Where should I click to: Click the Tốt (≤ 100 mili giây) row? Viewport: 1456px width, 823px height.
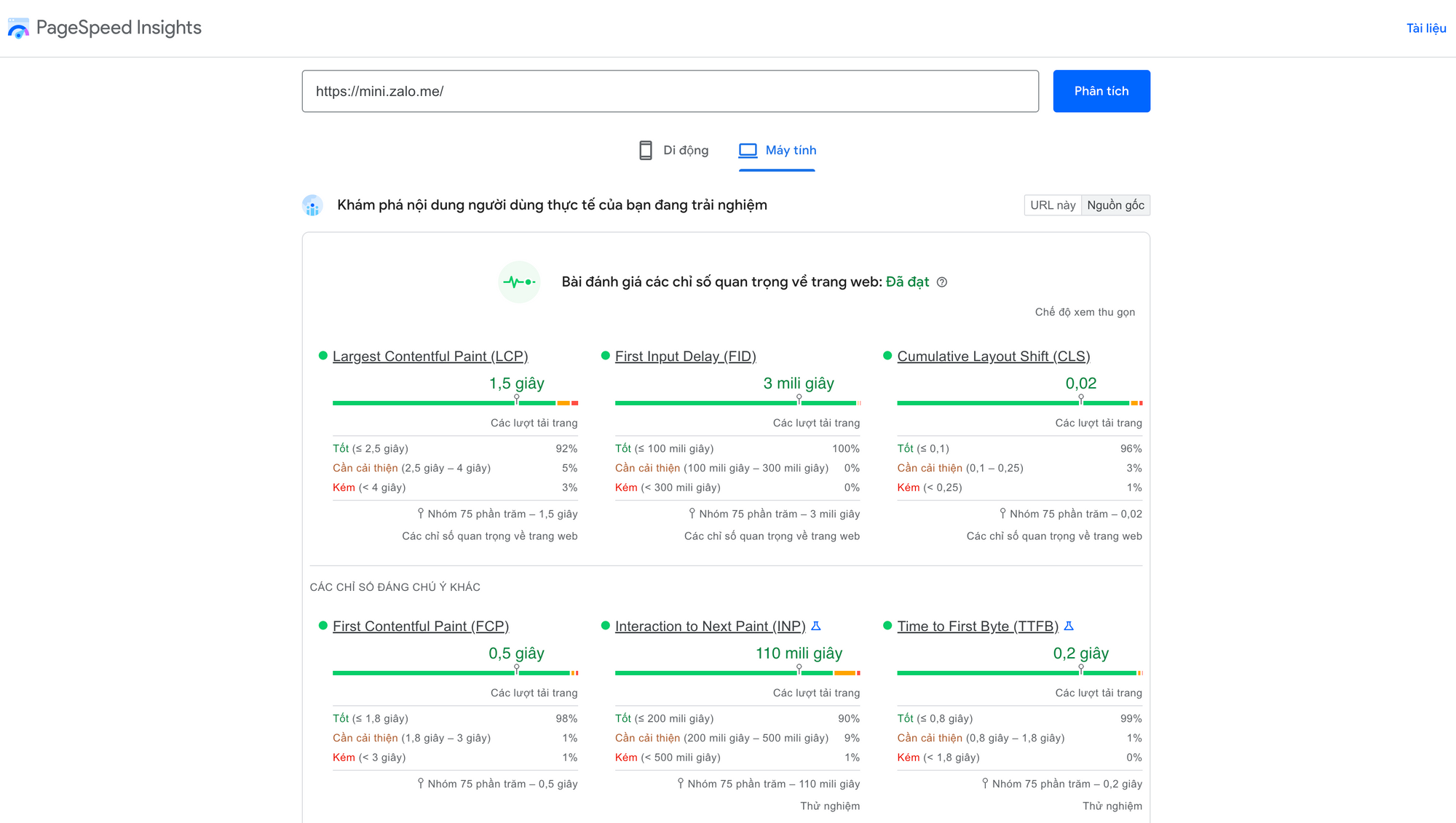tap(737, 448)
